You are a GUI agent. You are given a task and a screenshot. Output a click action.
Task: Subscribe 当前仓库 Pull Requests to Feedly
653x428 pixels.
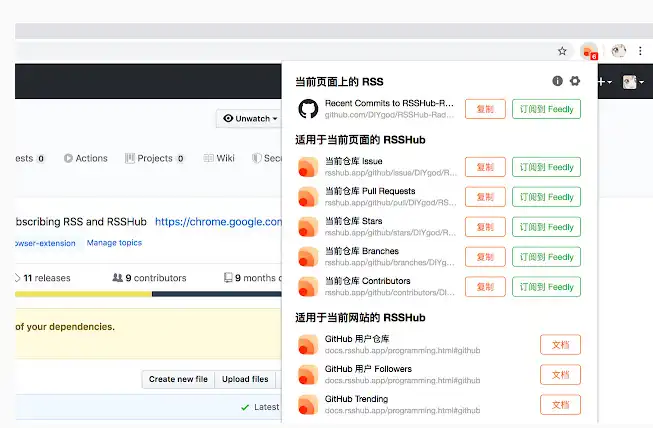coord(546,197)
